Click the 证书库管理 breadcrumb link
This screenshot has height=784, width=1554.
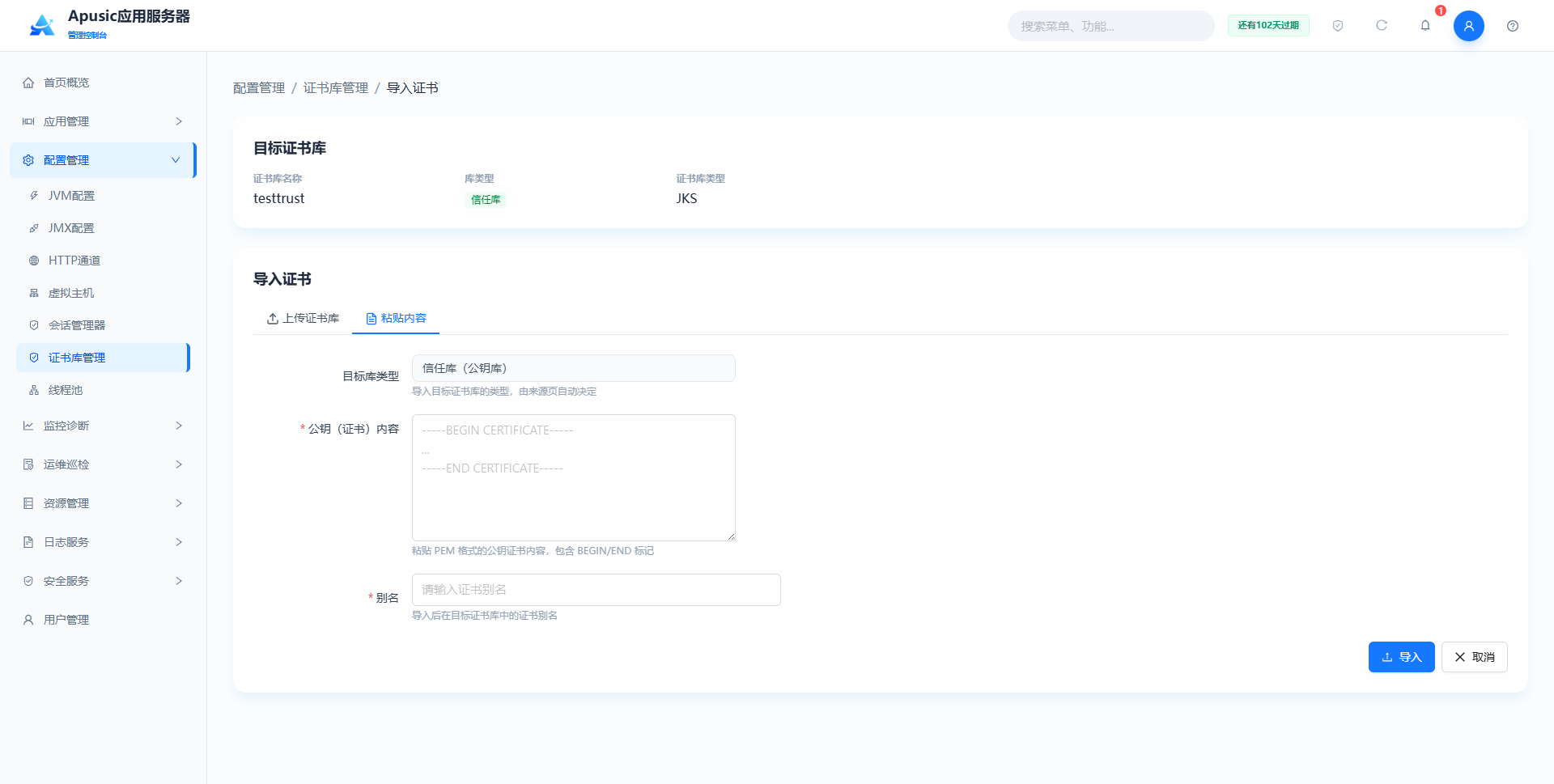coord(335,88)
